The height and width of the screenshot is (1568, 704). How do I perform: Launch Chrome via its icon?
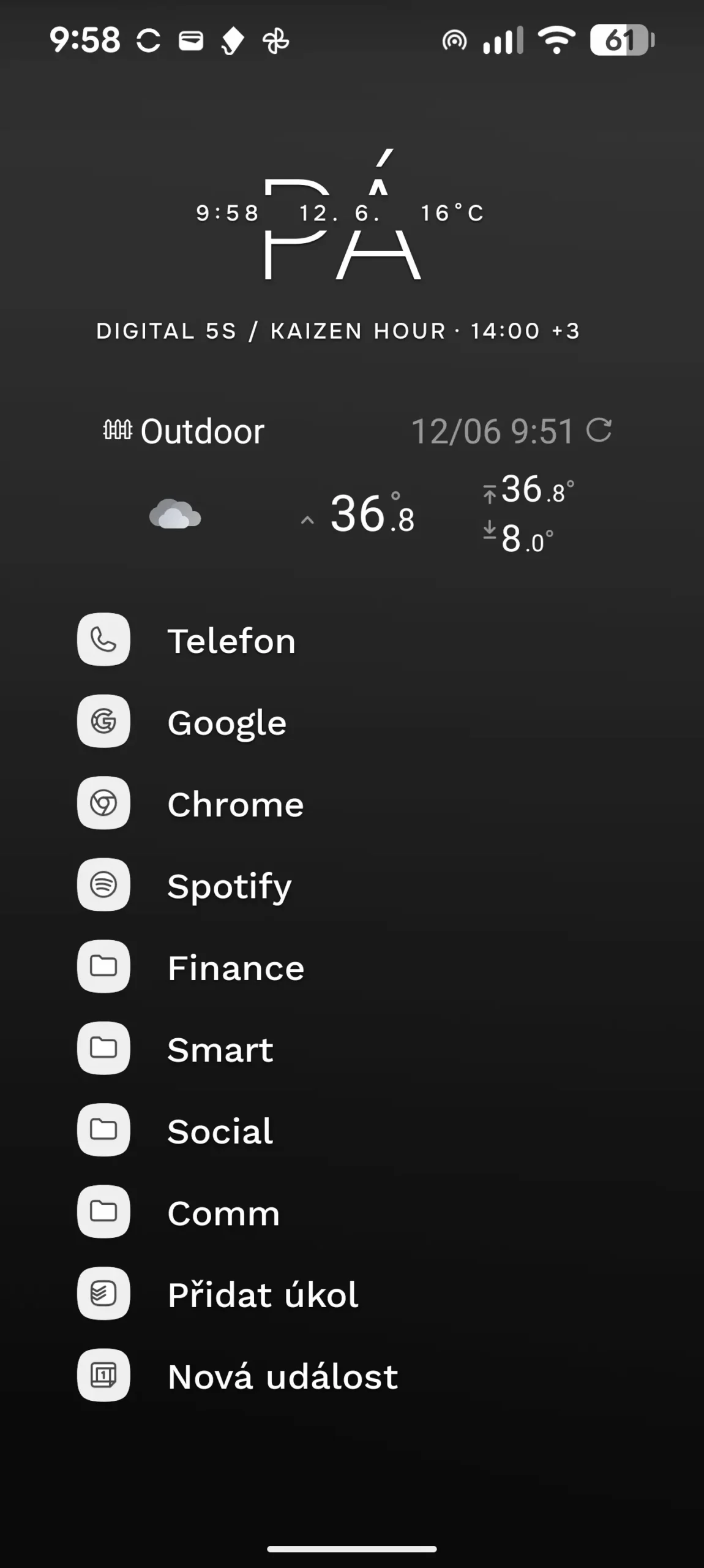point(103,803)
